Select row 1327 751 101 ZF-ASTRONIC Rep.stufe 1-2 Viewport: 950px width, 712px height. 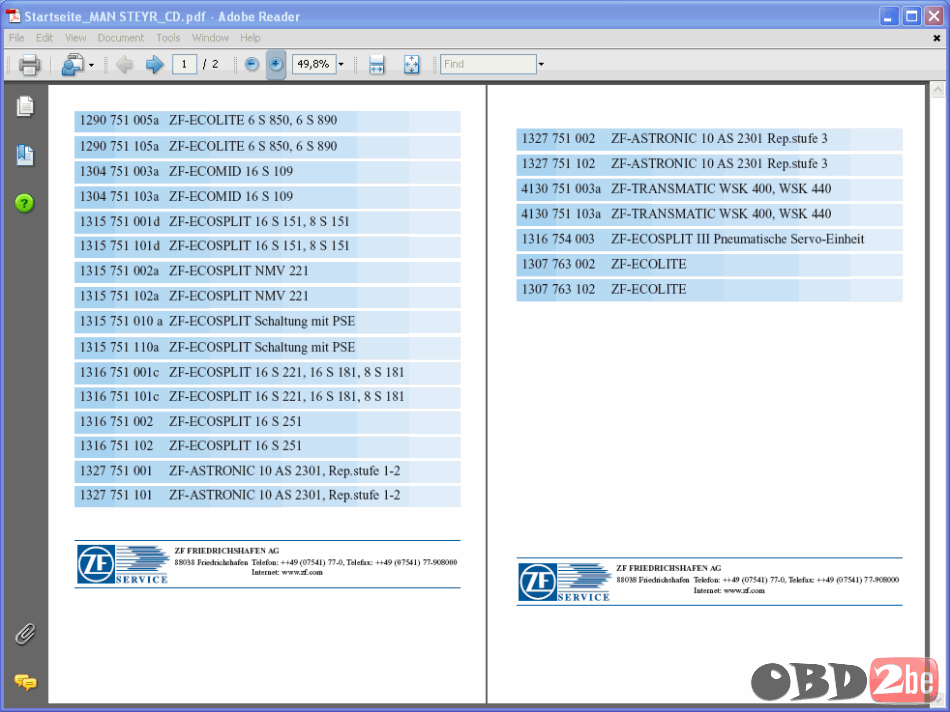[x=267, y=496]
